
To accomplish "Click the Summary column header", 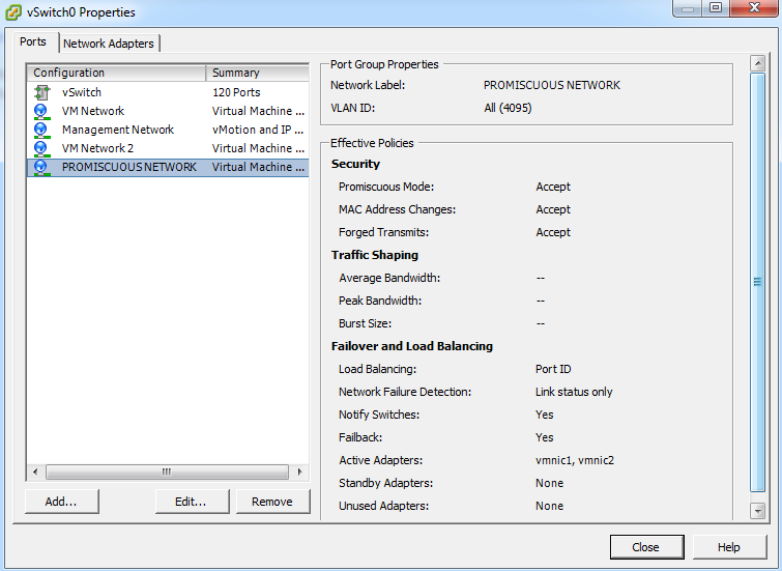I will click(256, 73).
